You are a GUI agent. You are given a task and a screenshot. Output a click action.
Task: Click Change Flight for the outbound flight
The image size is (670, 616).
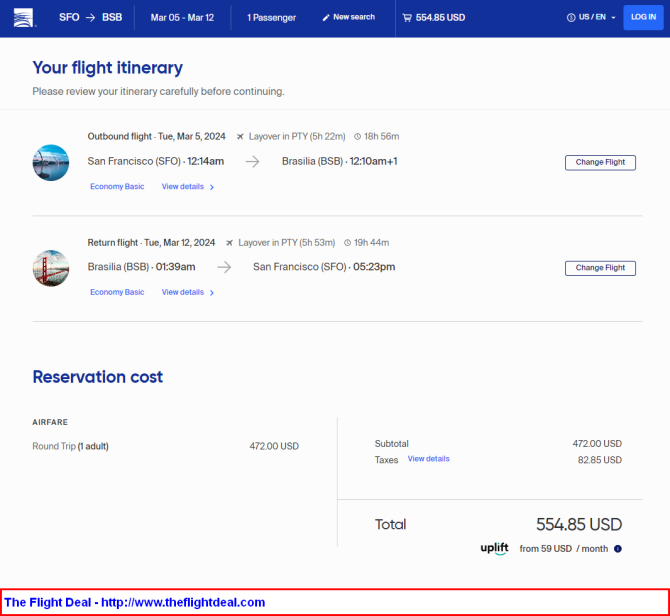(x=600, y=162)
